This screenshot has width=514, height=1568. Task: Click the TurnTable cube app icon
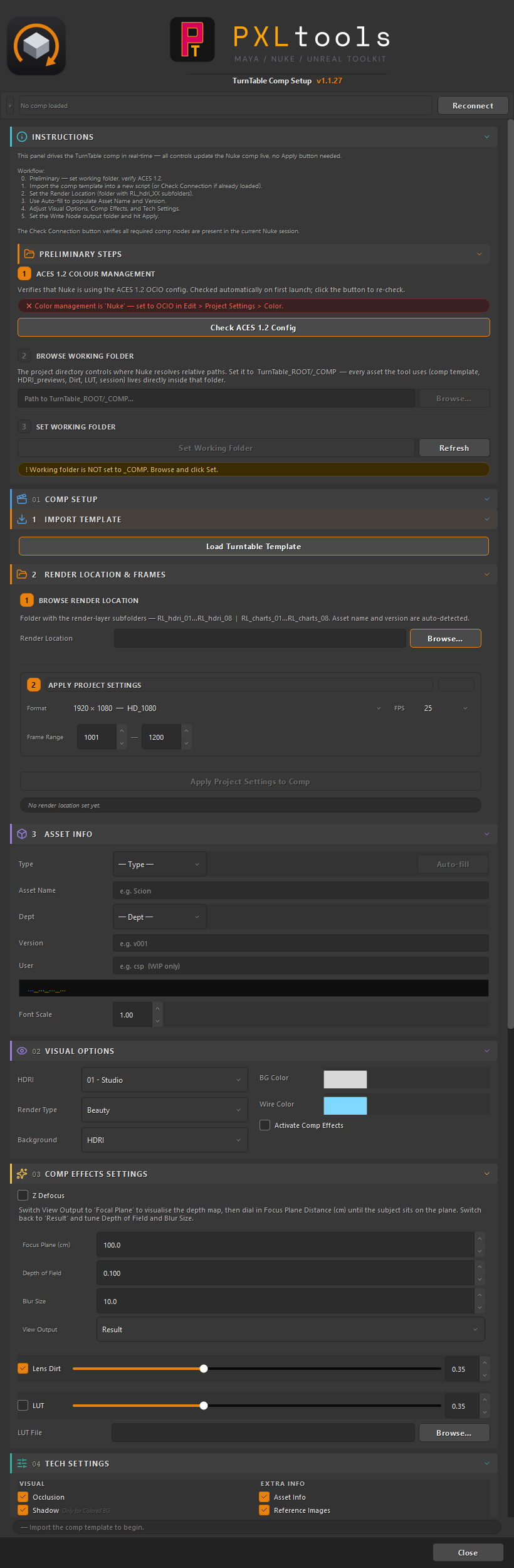(36, 46)
